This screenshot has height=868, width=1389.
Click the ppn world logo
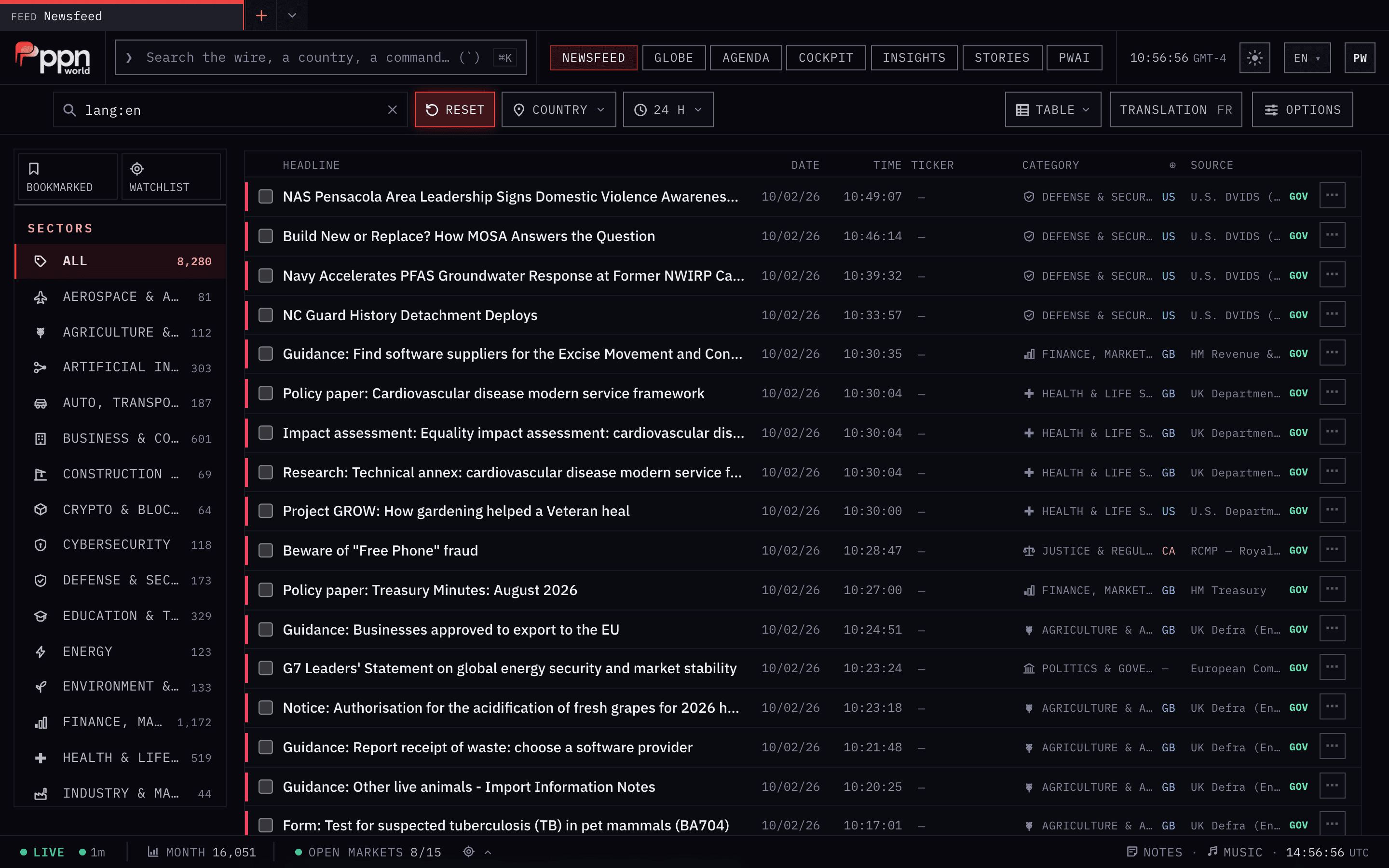(x=52, y=58)
